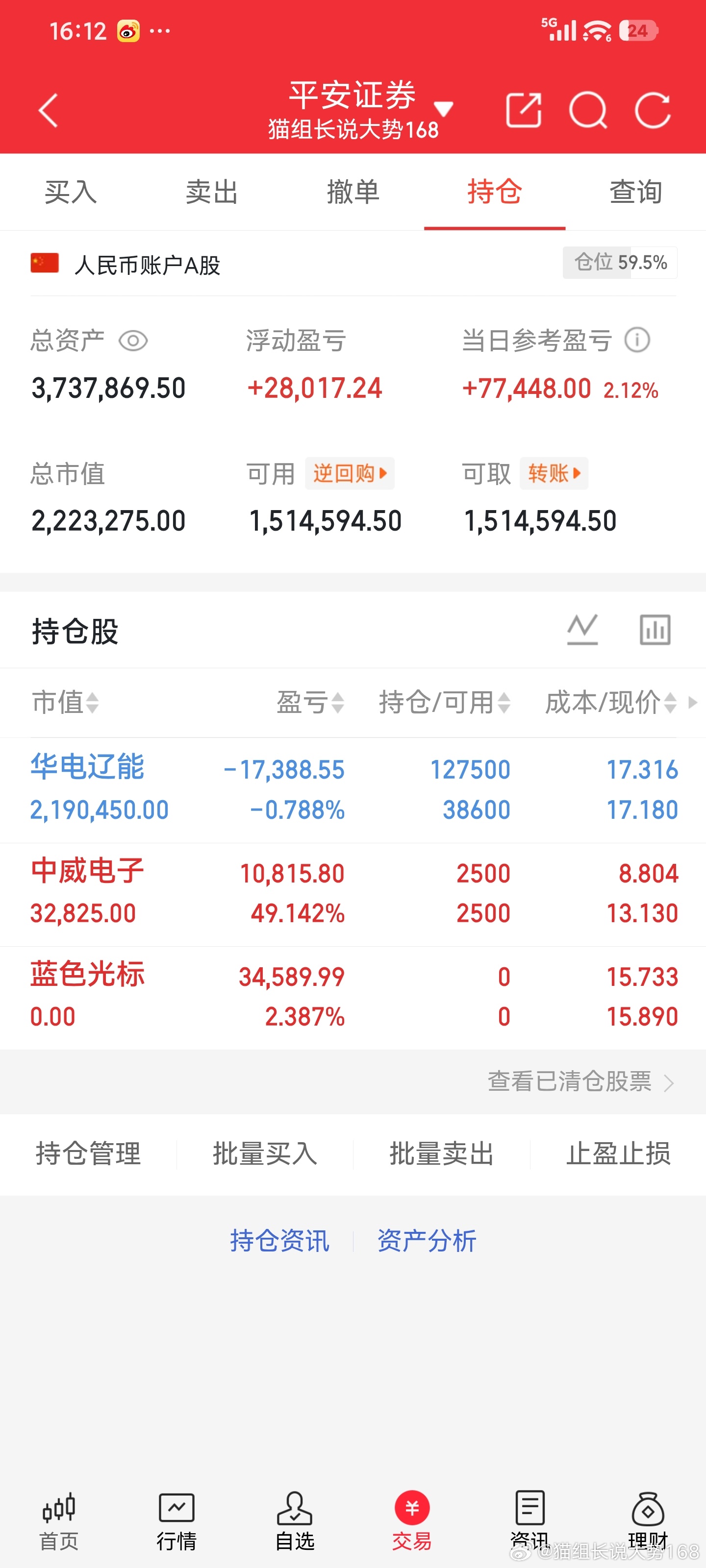706x1568 pixels.
Task: Tap the 转账 button
Action: (554, 473)
